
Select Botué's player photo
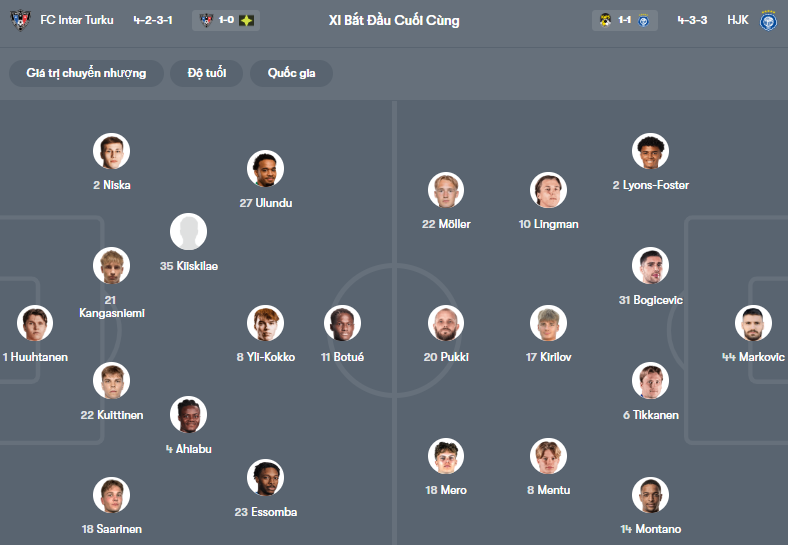point(342,323)
